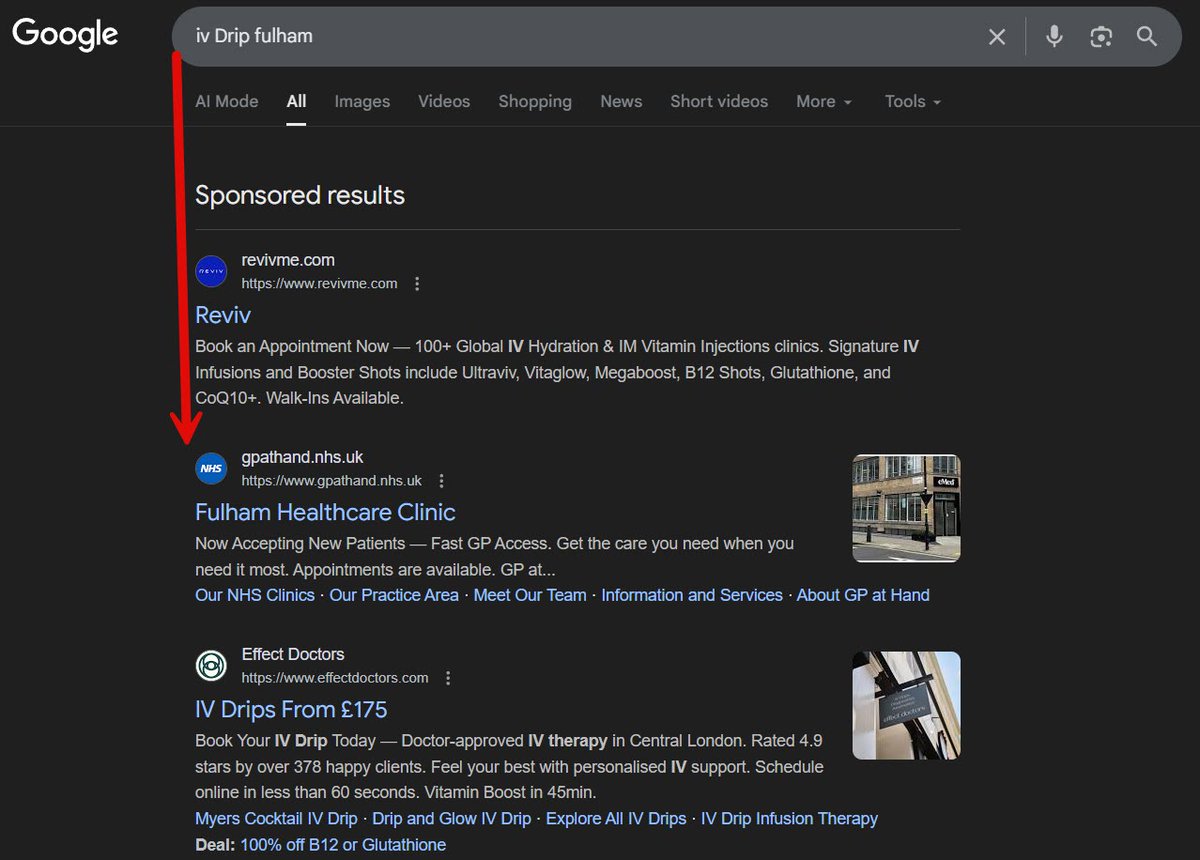The height and width of the screenshot is (860, 1200).
Task: Open the Shopping tab
Action: tap(535, 101)
